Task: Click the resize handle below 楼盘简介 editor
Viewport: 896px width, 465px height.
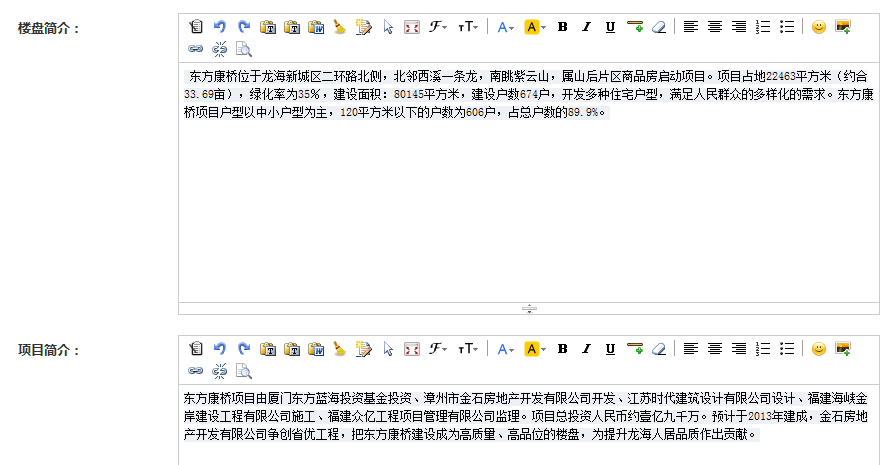Action: [x=529, y=308]
